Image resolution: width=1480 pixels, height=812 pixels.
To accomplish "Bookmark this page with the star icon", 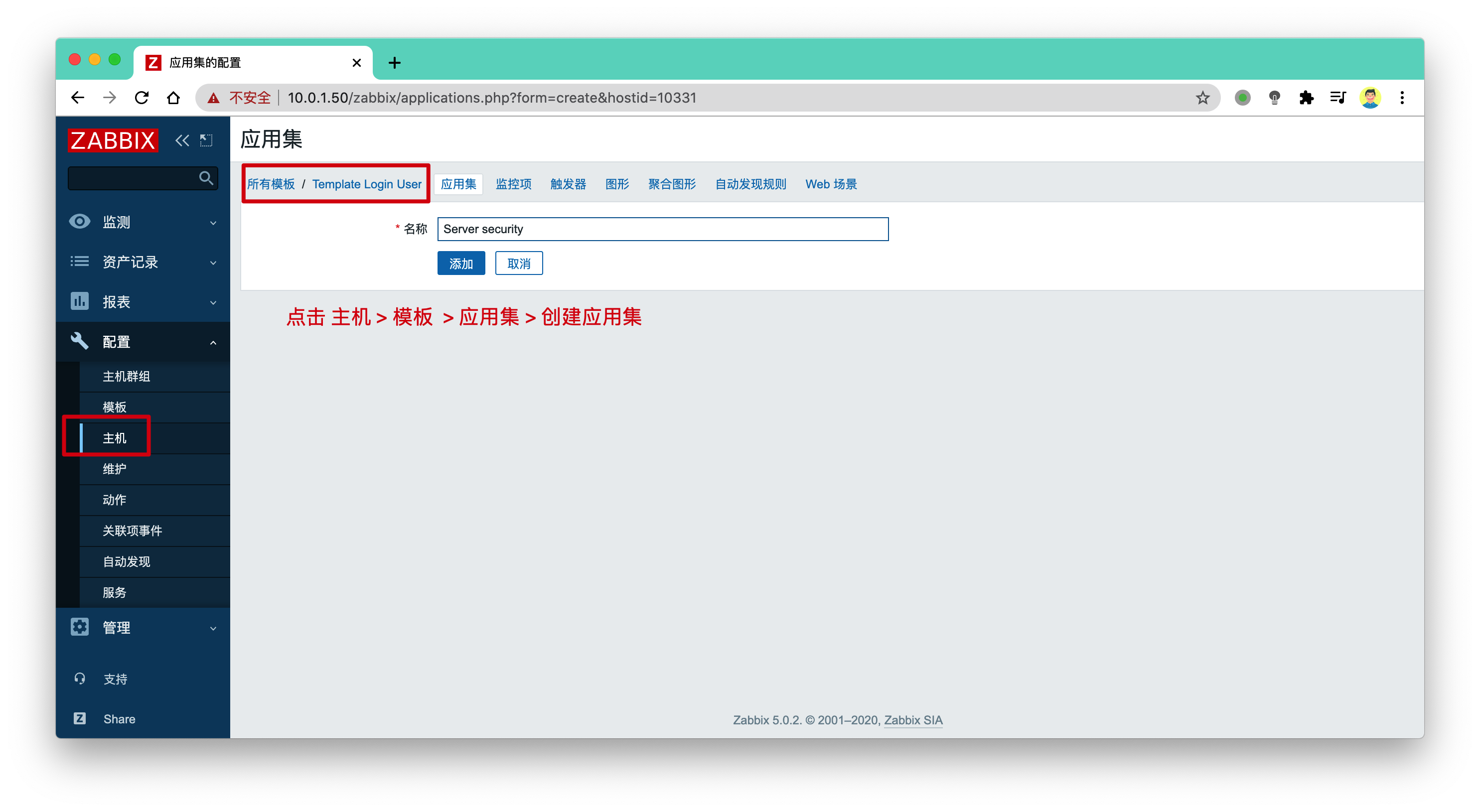I will 1202,98.
